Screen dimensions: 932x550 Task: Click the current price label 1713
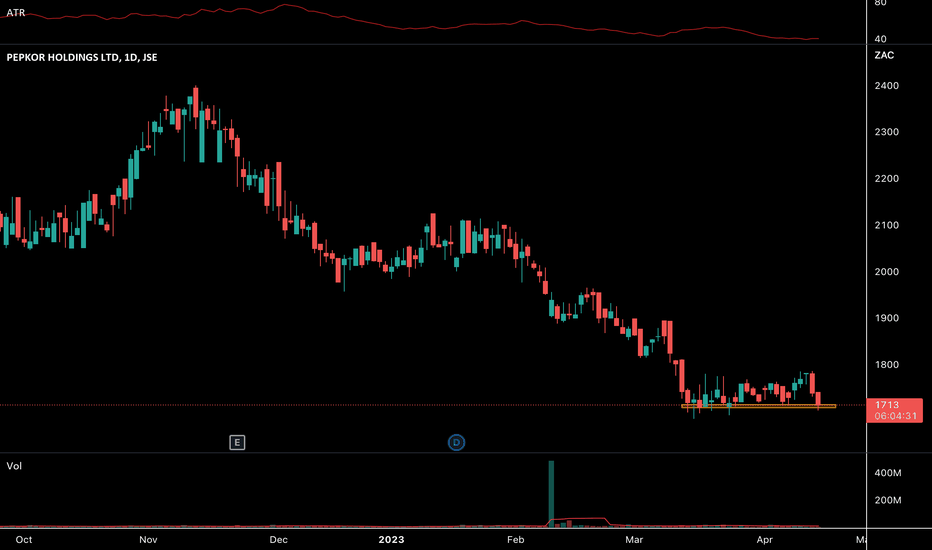(887, 405)
